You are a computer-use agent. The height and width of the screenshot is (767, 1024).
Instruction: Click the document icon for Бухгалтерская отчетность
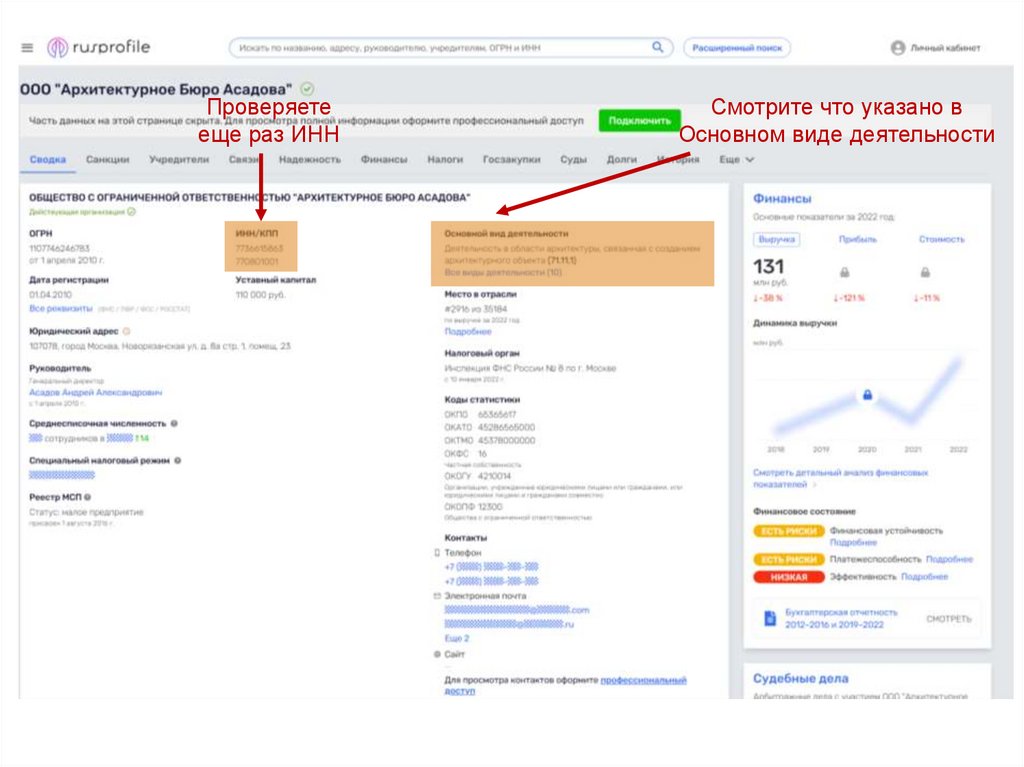770,618
